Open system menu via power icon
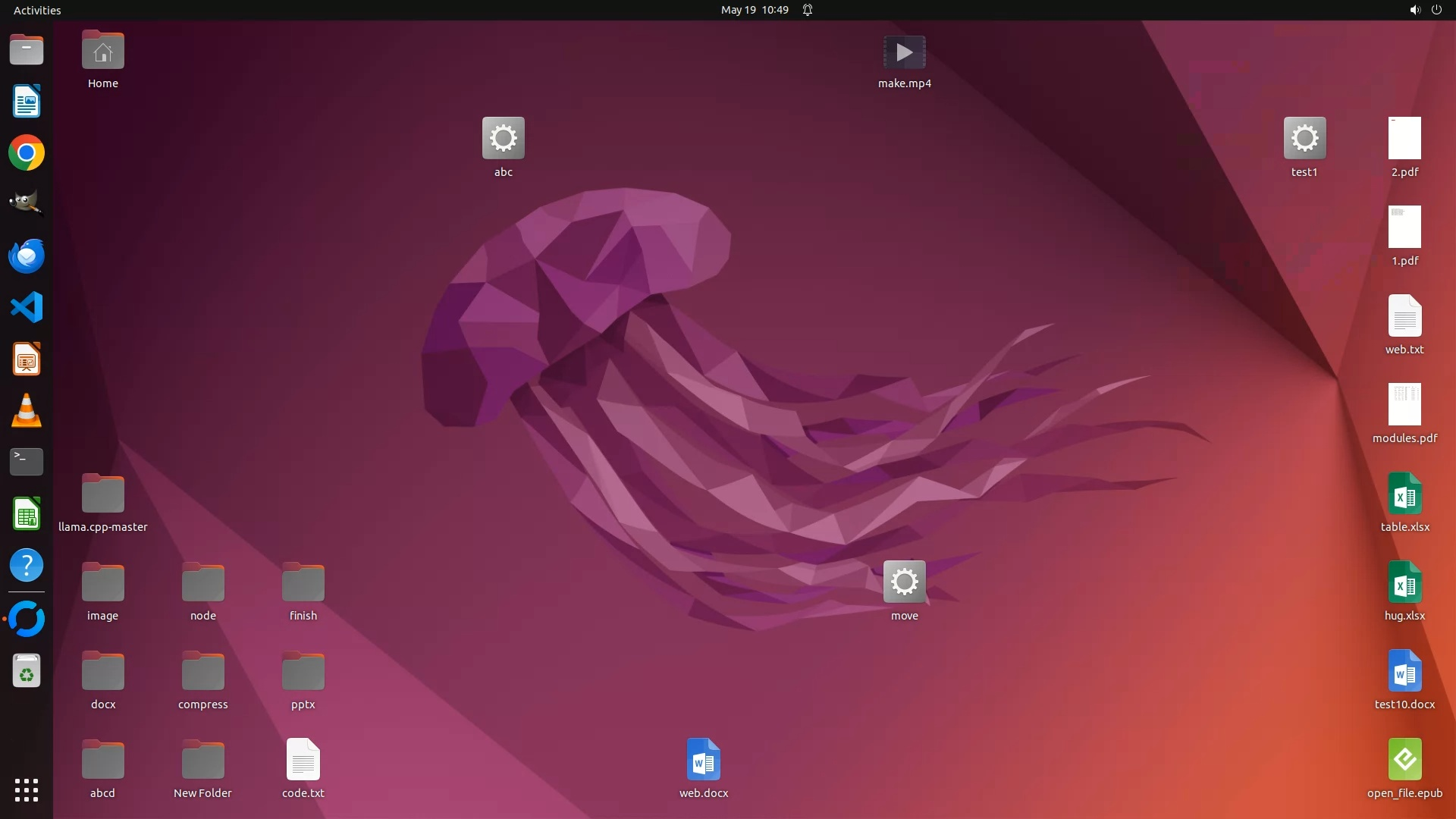Image resolution: width=1456 pixels, height=819 pixels. [1436, 10]
